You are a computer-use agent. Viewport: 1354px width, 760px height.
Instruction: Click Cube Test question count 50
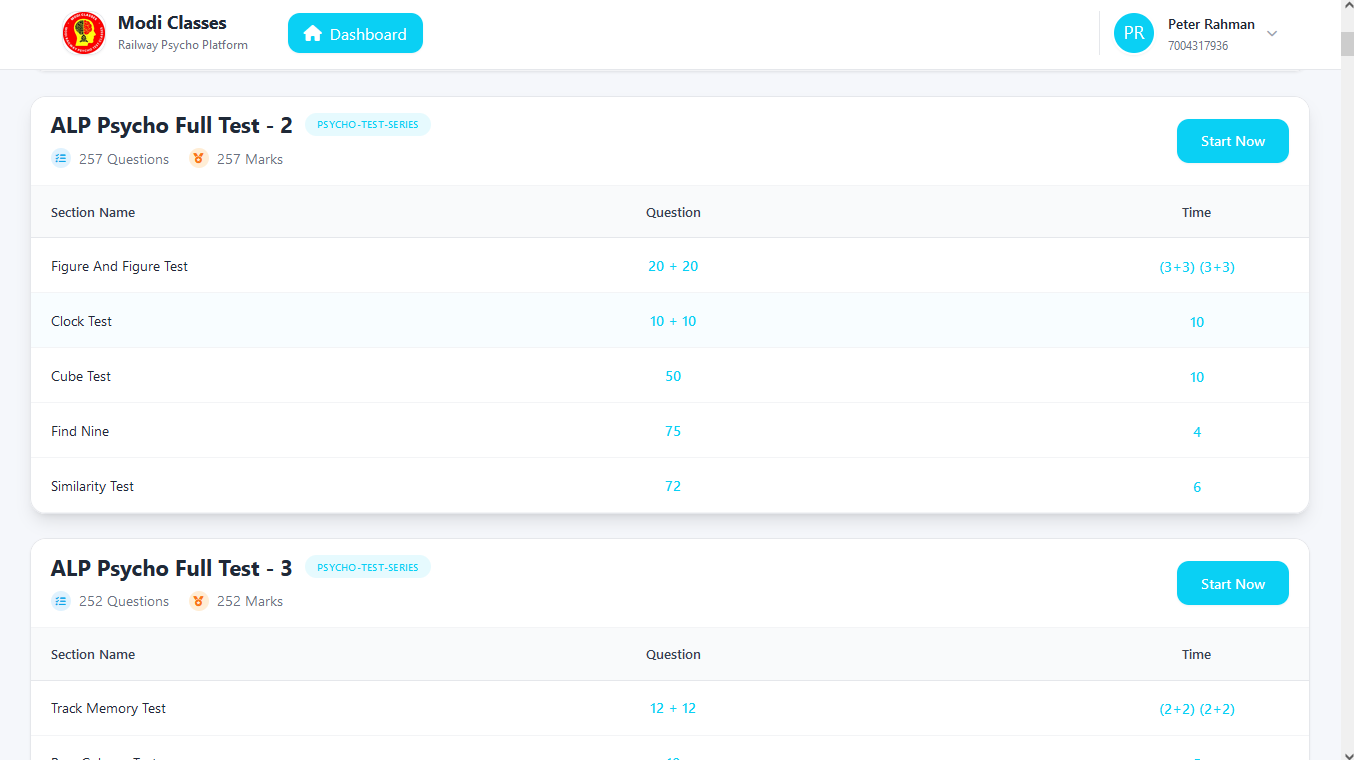click(x=673, y=376)
